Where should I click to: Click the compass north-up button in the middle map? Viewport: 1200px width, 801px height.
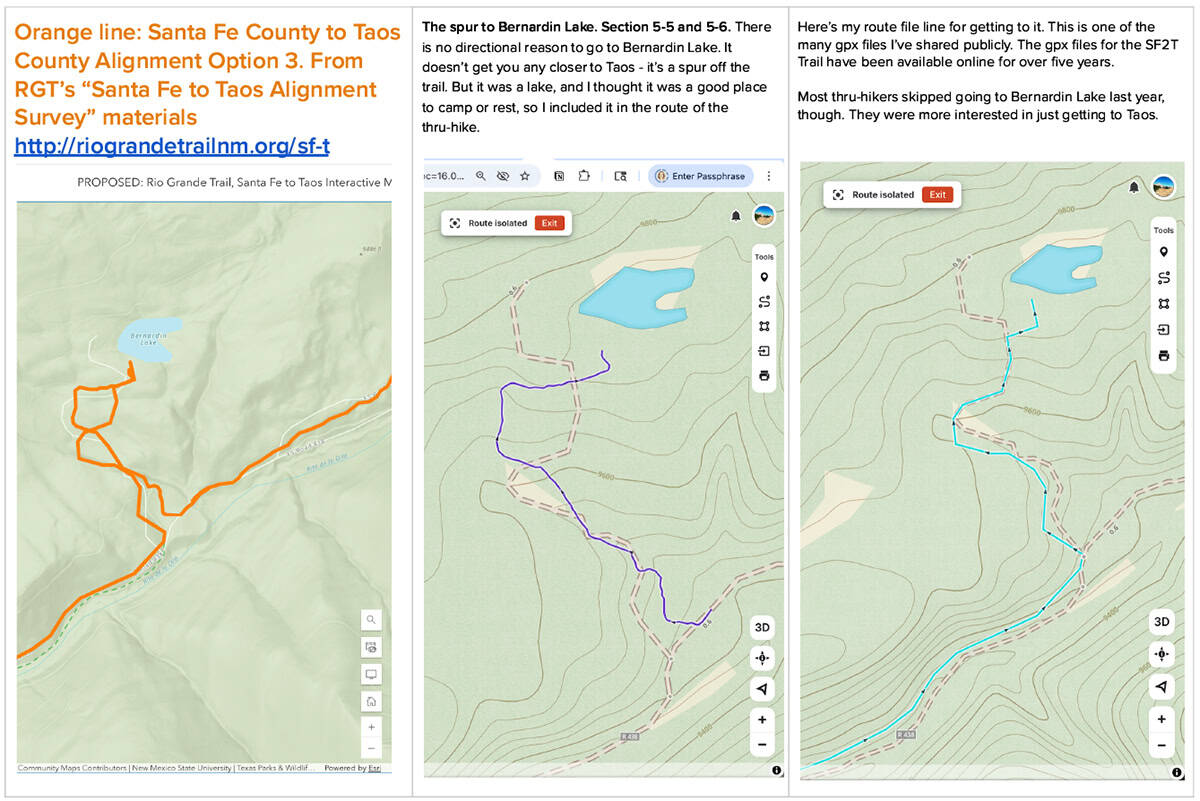762,689
